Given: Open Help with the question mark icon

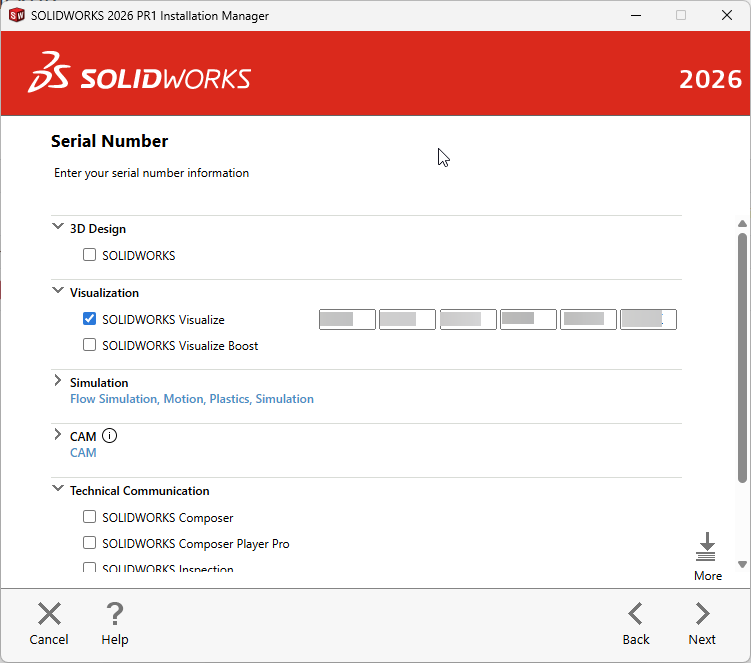Looking at the screenshot, I should [115, 614].
